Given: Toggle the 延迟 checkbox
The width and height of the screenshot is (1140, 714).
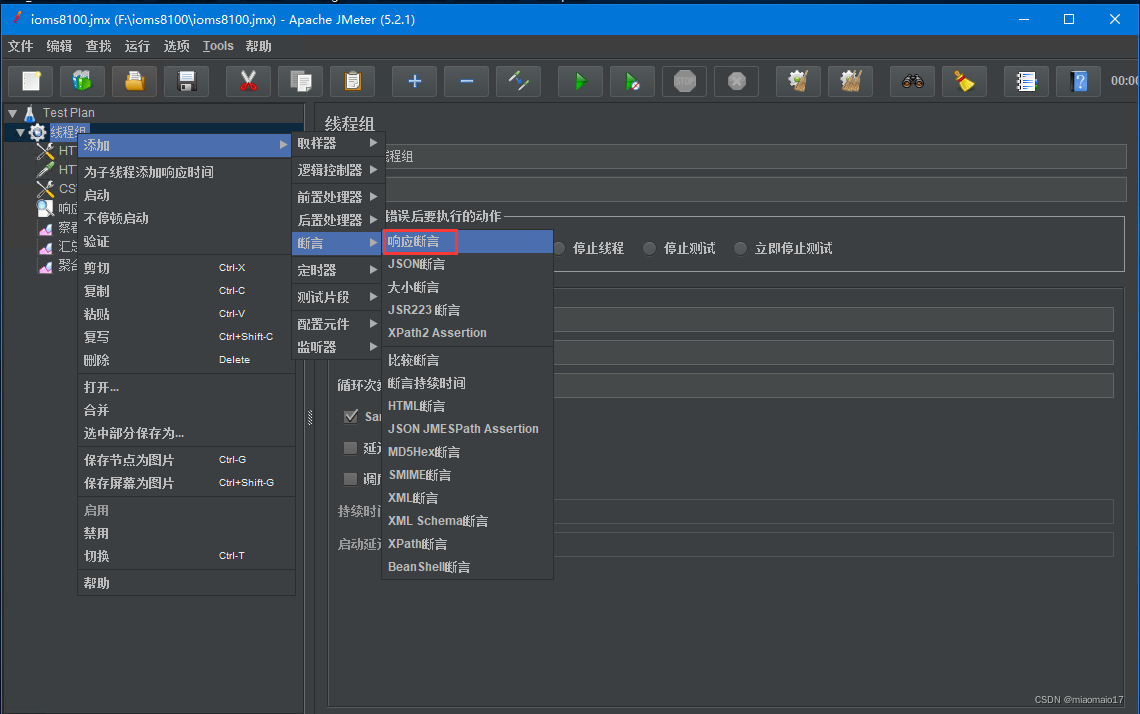Looking at the screenshot, I should coord(350,448).
